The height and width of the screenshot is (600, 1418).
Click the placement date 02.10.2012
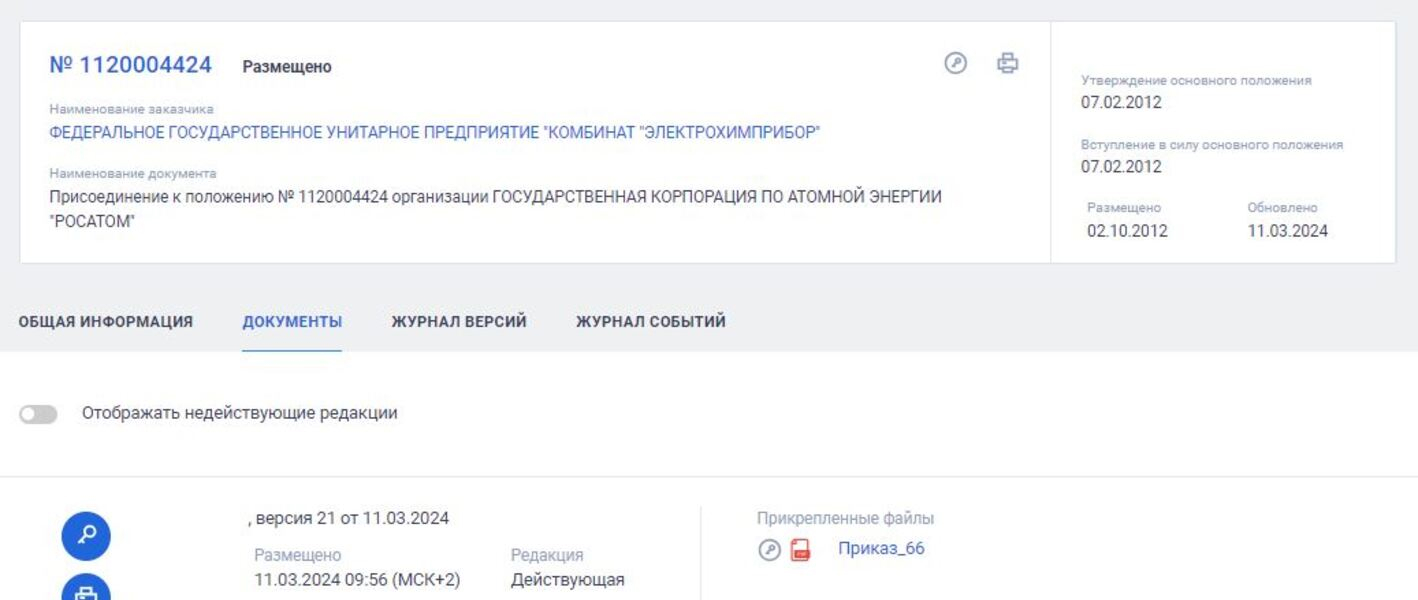1127,231
